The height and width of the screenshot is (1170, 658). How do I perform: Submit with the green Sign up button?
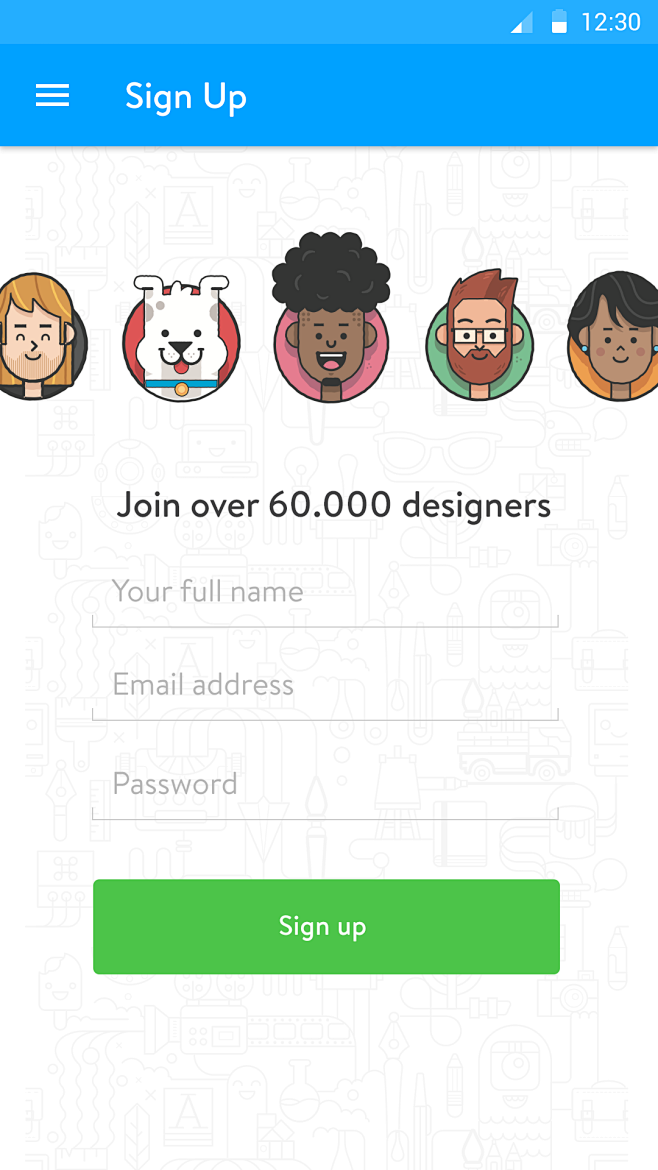pyautogui.click(x=326, y=926)
